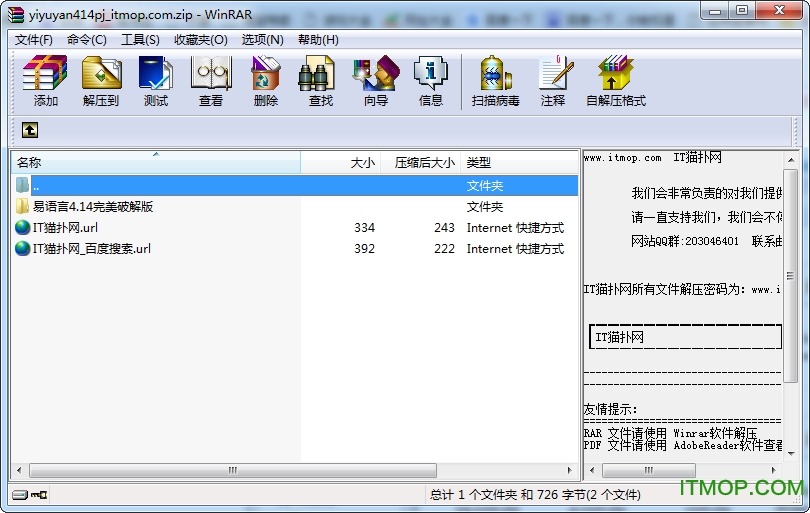810x513 pixels.
Task: Click the 友情提示: text in comment
Action: coord(610,410)
